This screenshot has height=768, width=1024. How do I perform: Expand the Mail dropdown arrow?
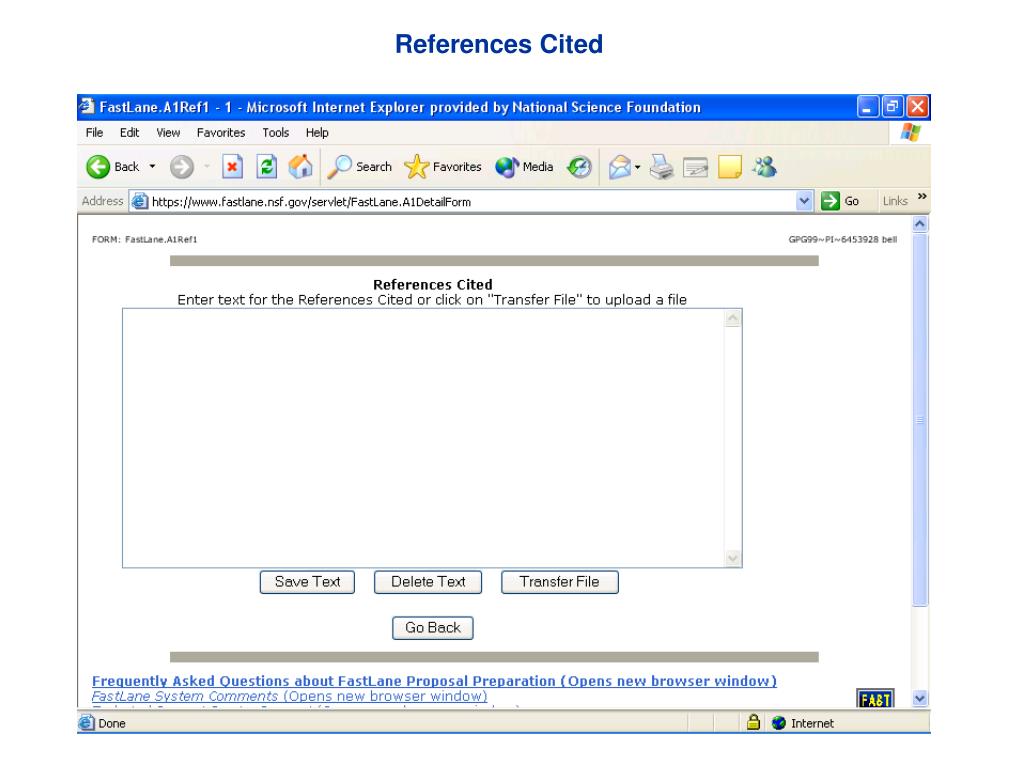tap(637, 167)
